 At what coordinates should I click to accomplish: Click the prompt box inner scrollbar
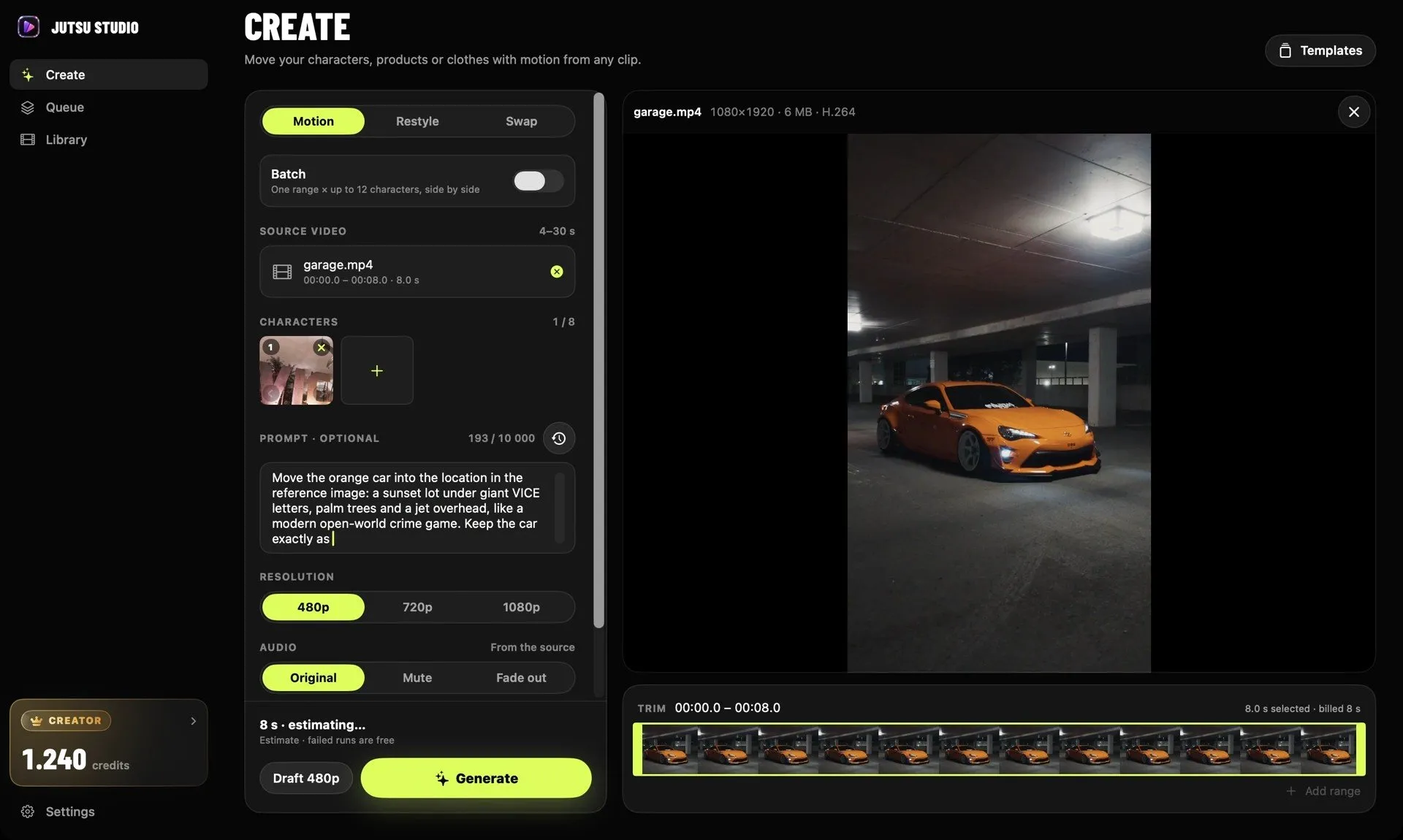click(560, 508)
